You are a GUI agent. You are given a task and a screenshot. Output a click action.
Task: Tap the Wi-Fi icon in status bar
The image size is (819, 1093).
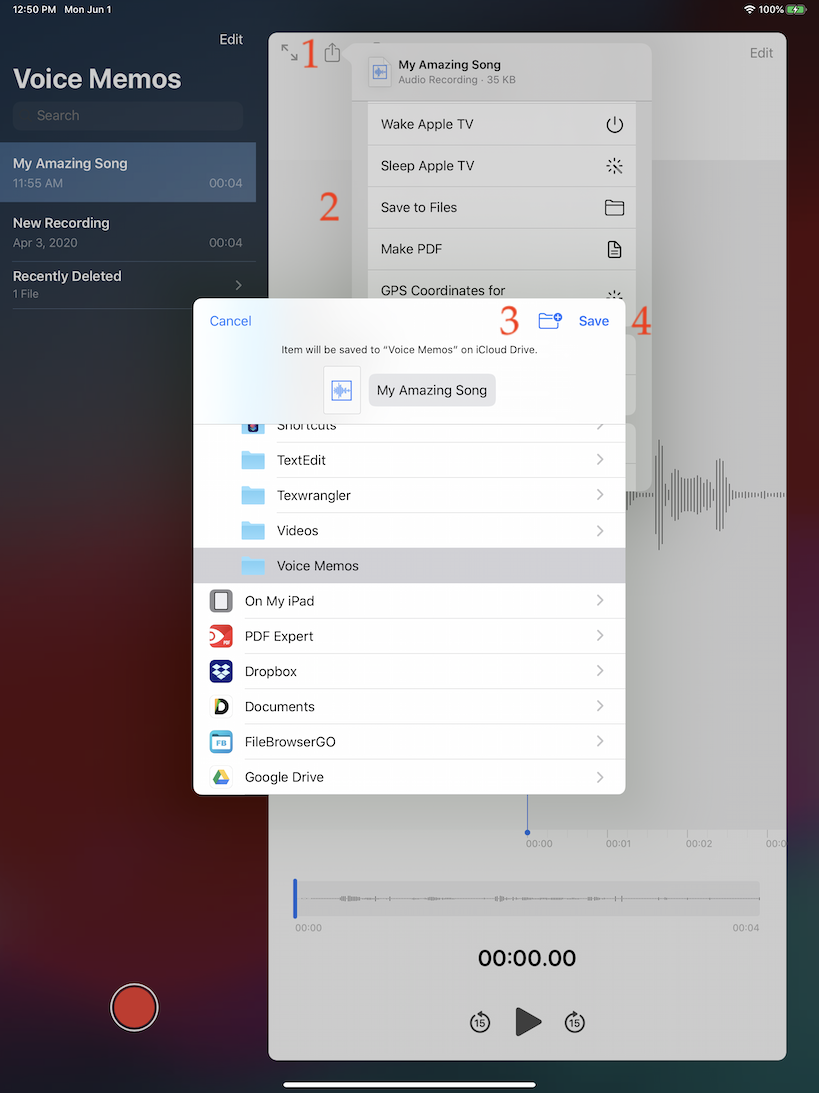click(750, 10)
